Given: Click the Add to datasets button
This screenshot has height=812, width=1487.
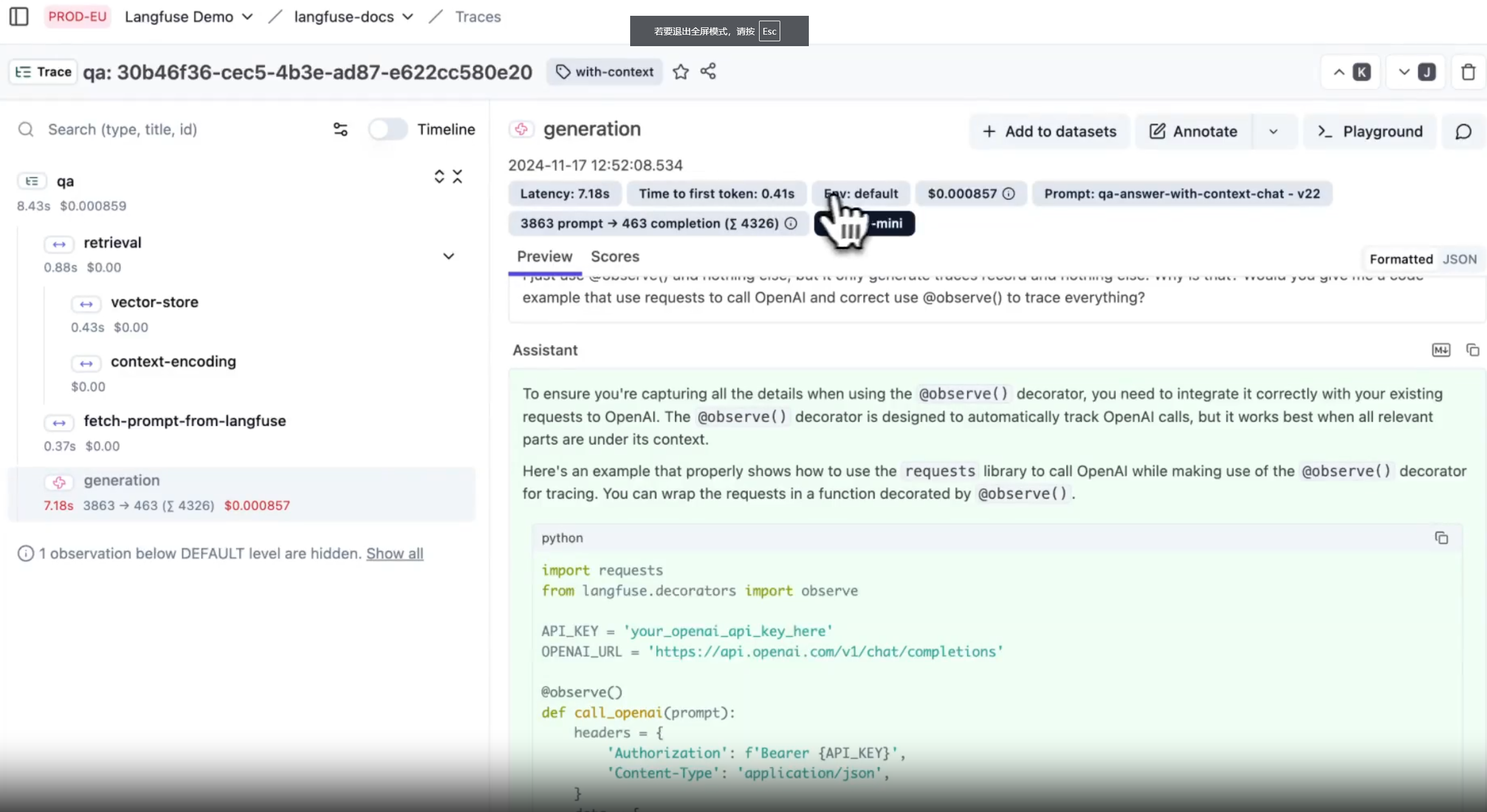Looking at the screenshot, I should 1049,132.
